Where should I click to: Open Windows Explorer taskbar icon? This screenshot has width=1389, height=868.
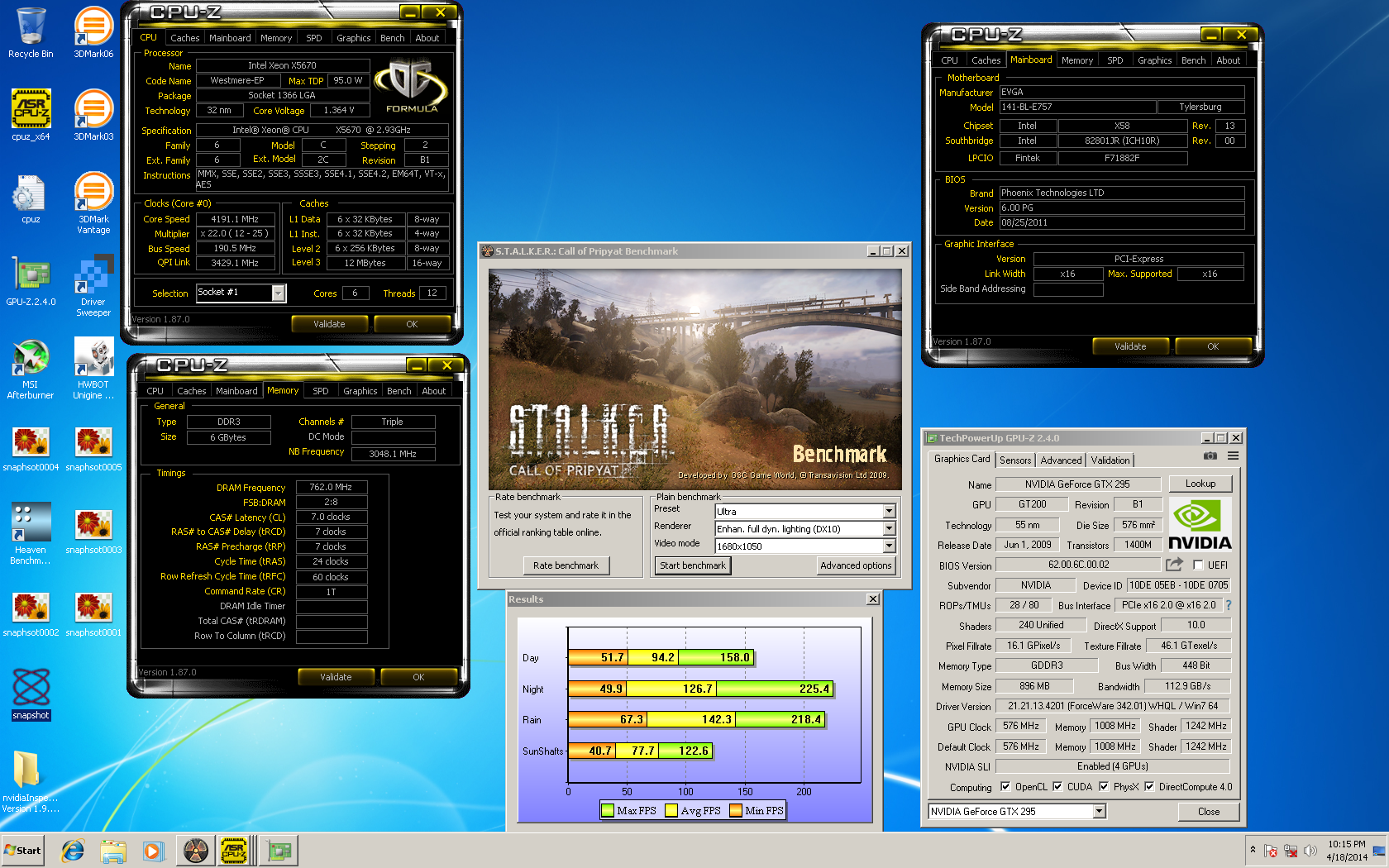pyautogui.click(x=113, y=851)
